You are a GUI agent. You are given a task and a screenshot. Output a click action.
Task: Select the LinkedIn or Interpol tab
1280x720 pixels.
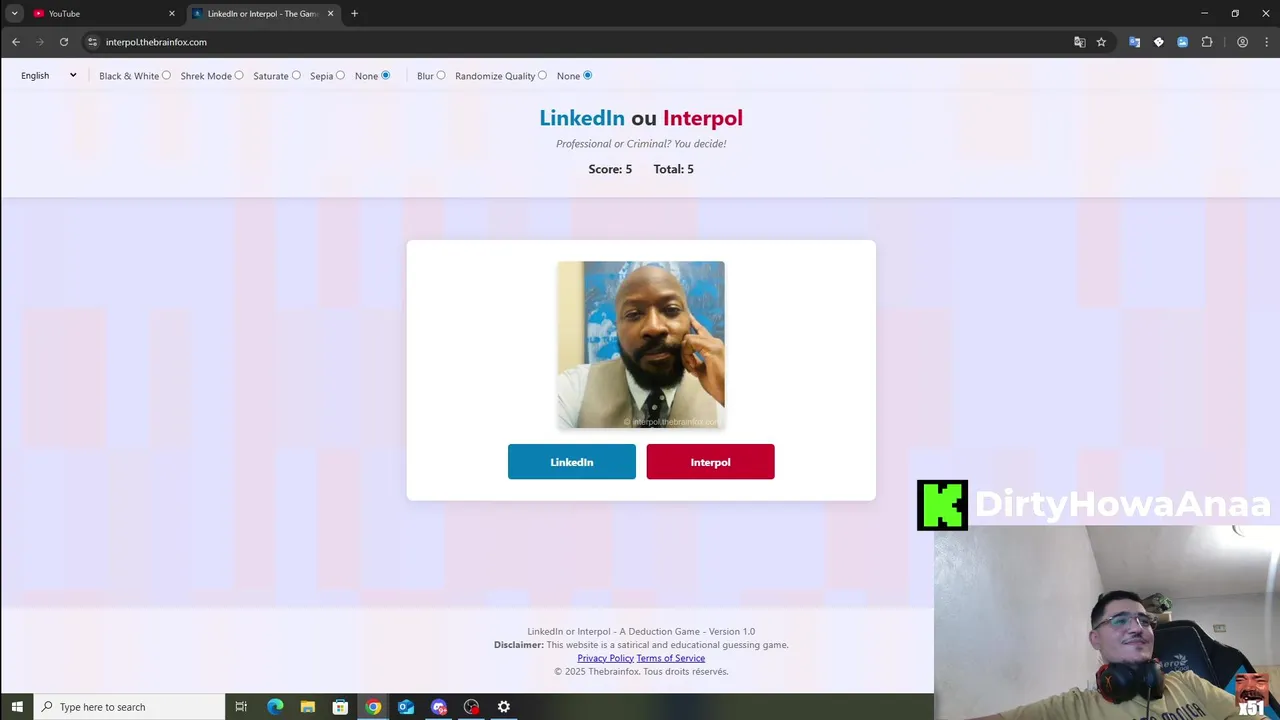pyautogui.click(x=264, y=14)
